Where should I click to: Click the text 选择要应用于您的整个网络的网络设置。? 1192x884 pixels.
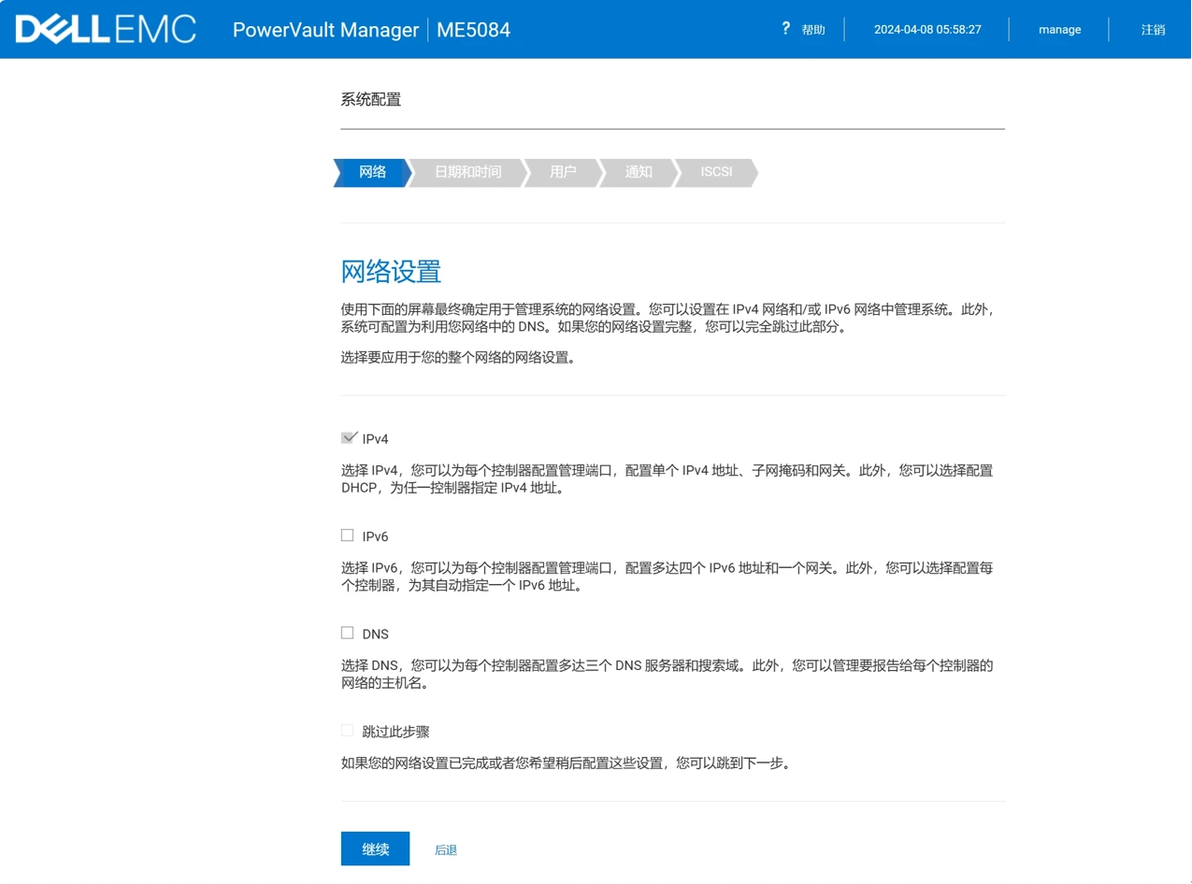pos(459,357)
